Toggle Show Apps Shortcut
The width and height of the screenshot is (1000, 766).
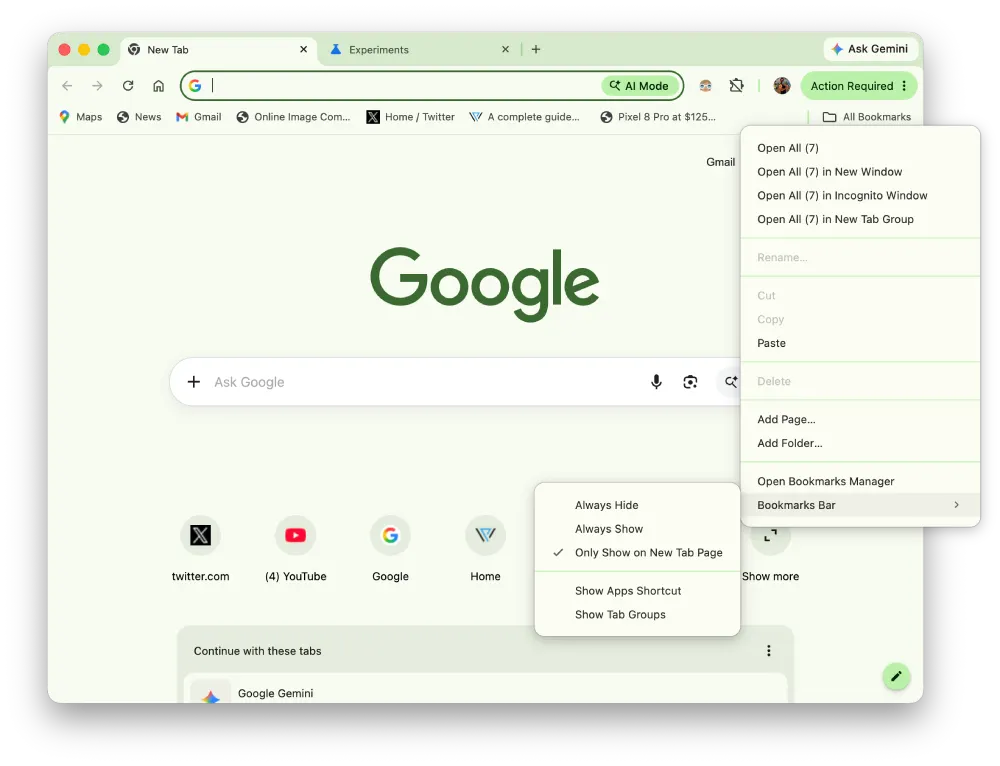pos(637,591)
